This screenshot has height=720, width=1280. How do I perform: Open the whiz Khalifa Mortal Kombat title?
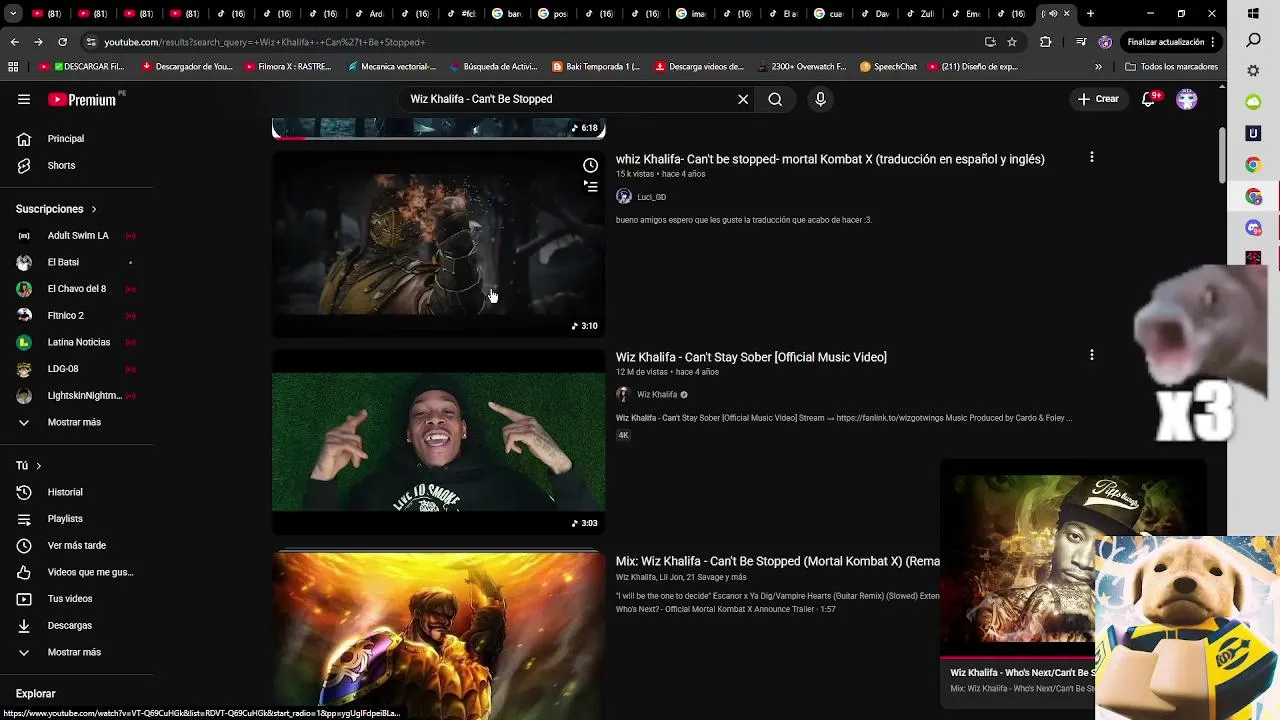pyautogui.click(x=830, y=159)
